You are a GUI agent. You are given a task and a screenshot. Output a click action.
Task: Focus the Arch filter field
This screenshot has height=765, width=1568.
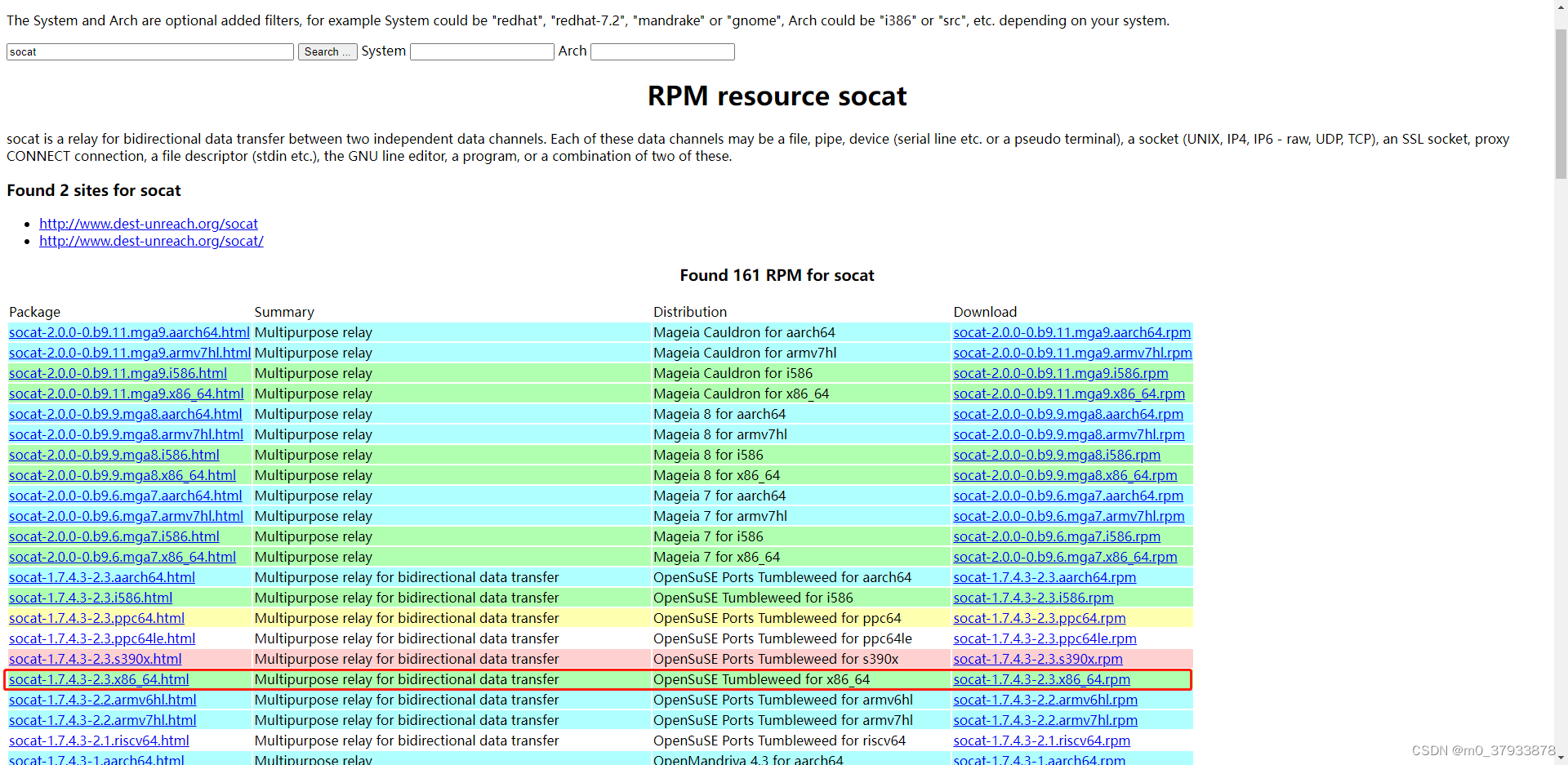[x=662, y=51]
